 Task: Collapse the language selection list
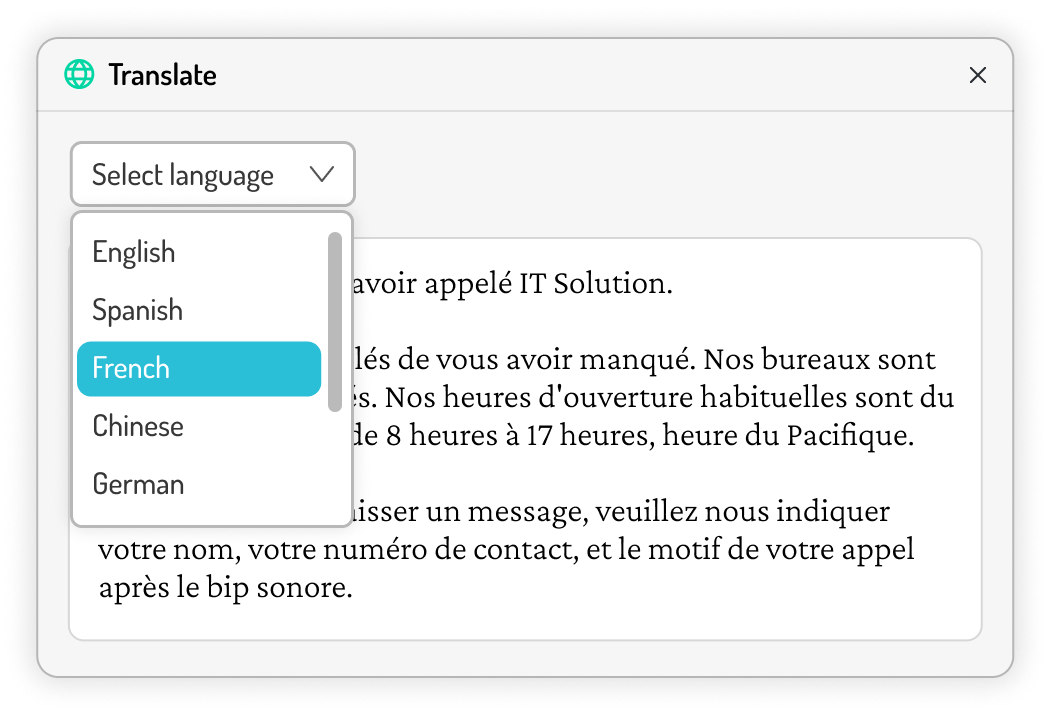(x=212, y=174)
